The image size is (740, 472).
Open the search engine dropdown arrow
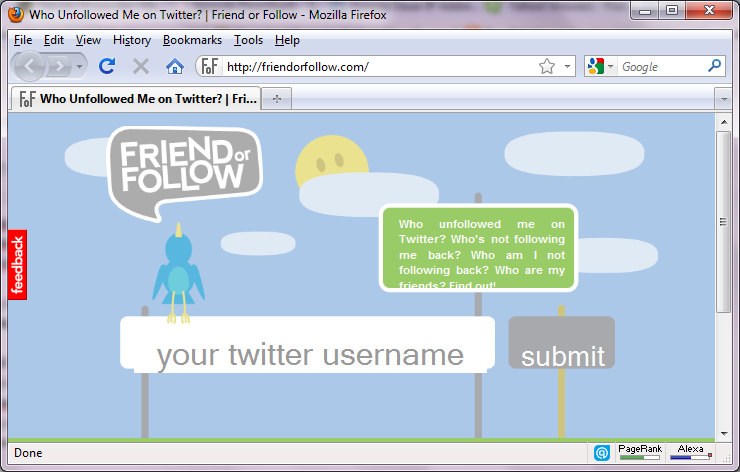click(x=610, y=67)
